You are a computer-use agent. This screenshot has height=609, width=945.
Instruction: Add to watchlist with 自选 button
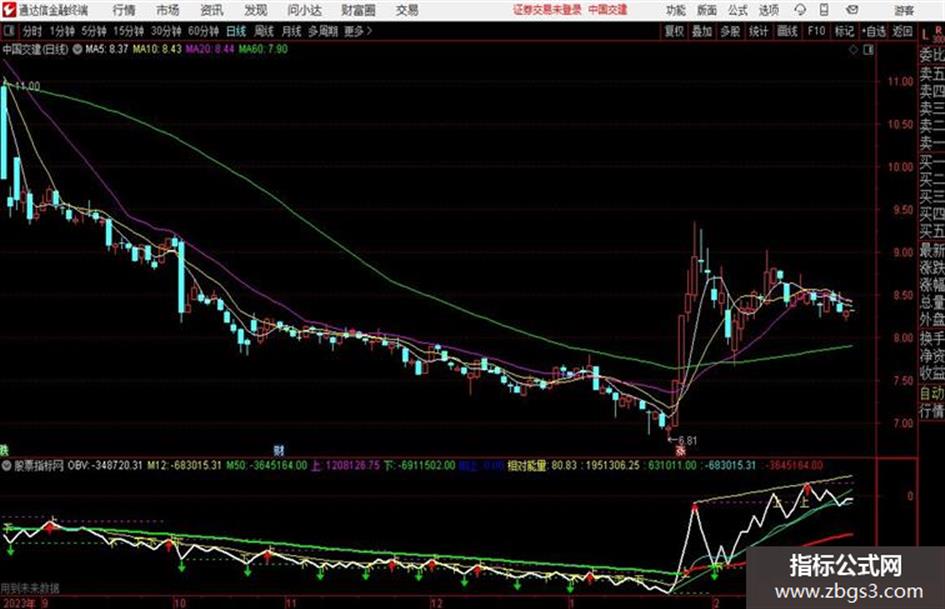pyautogui.click(x=873, y=31)
